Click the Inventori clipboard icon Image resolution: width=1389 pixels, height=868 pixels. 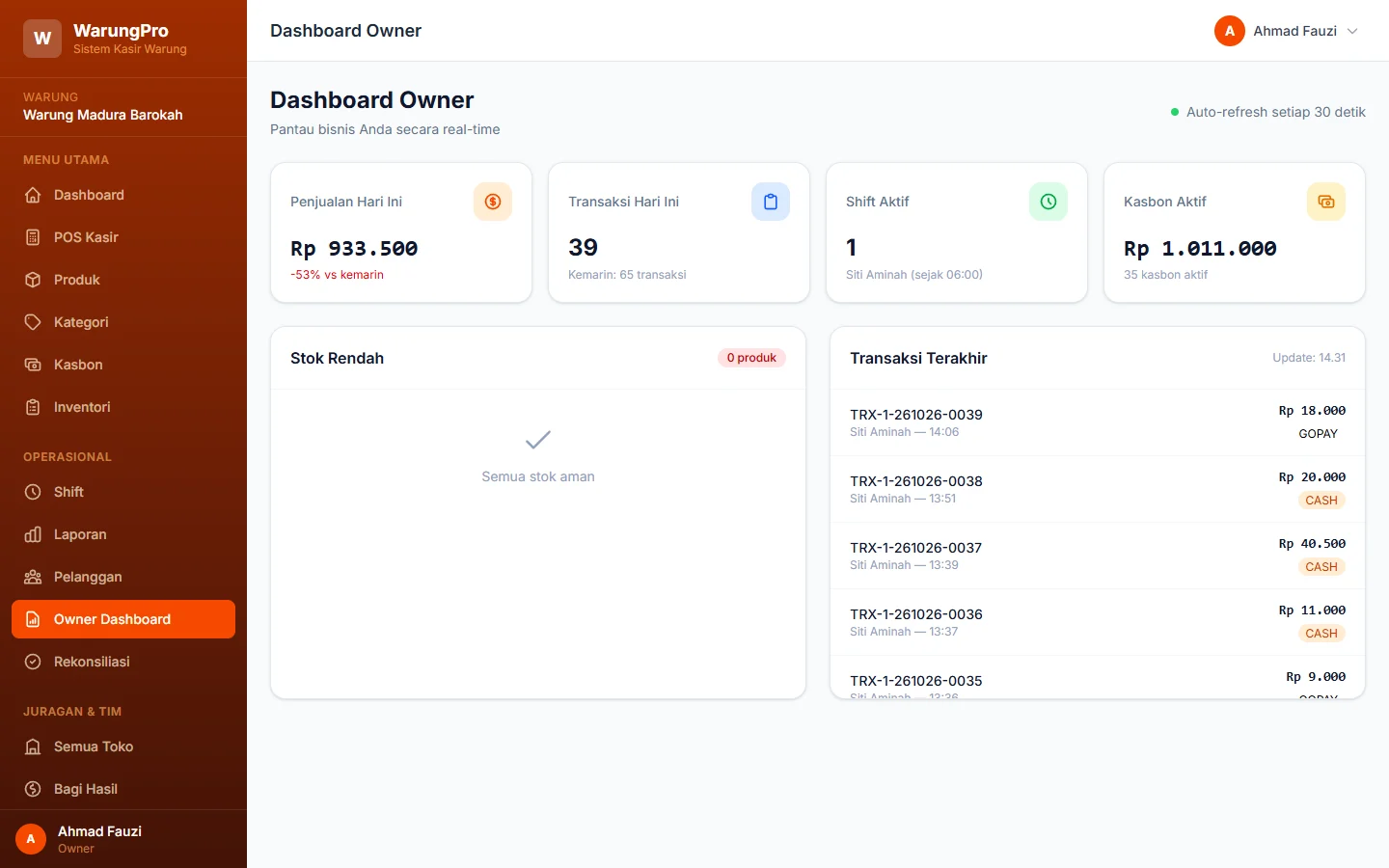click(33, 407)
